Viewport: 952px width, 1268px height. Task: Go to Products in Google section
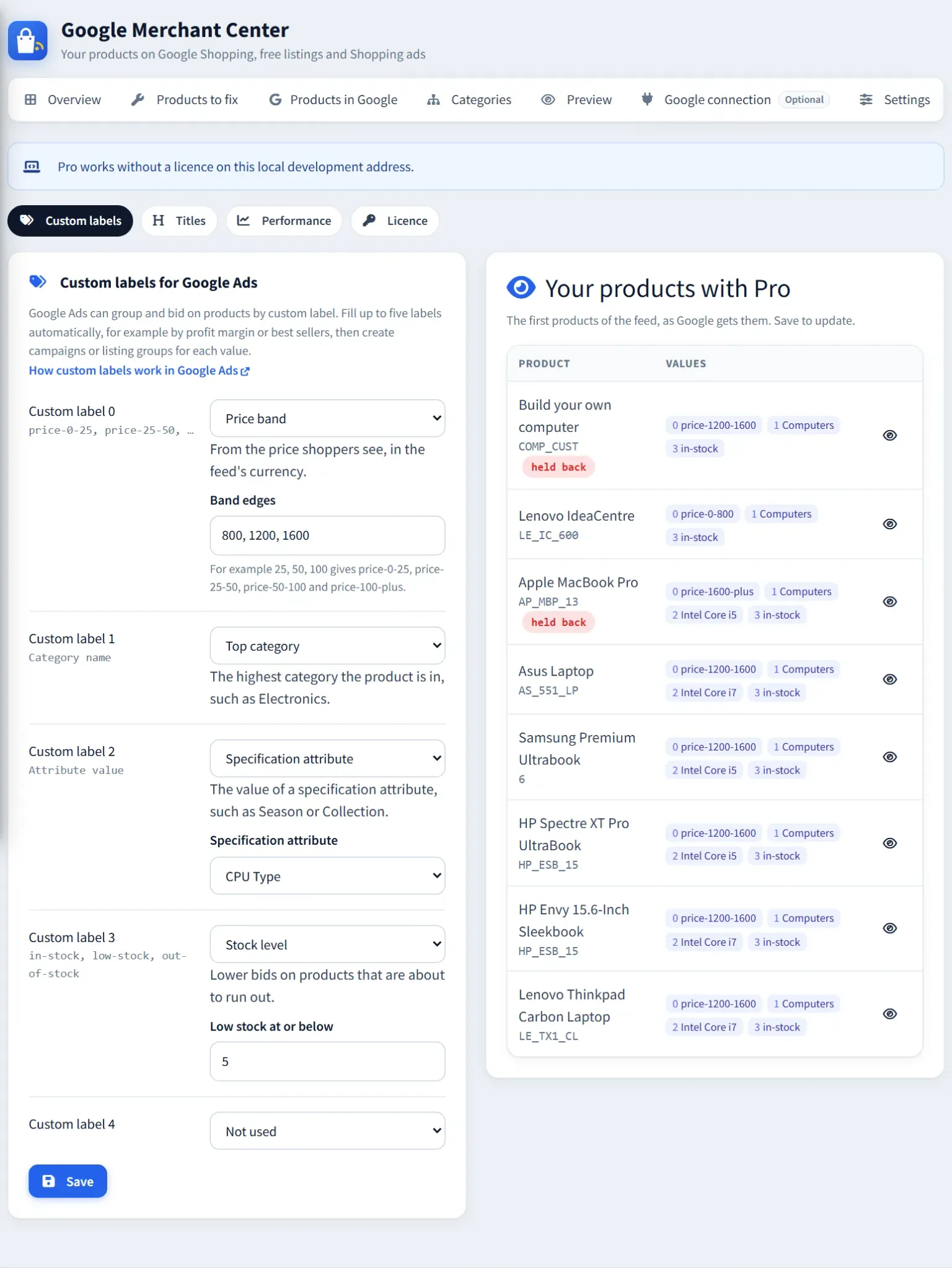(333, 99)
